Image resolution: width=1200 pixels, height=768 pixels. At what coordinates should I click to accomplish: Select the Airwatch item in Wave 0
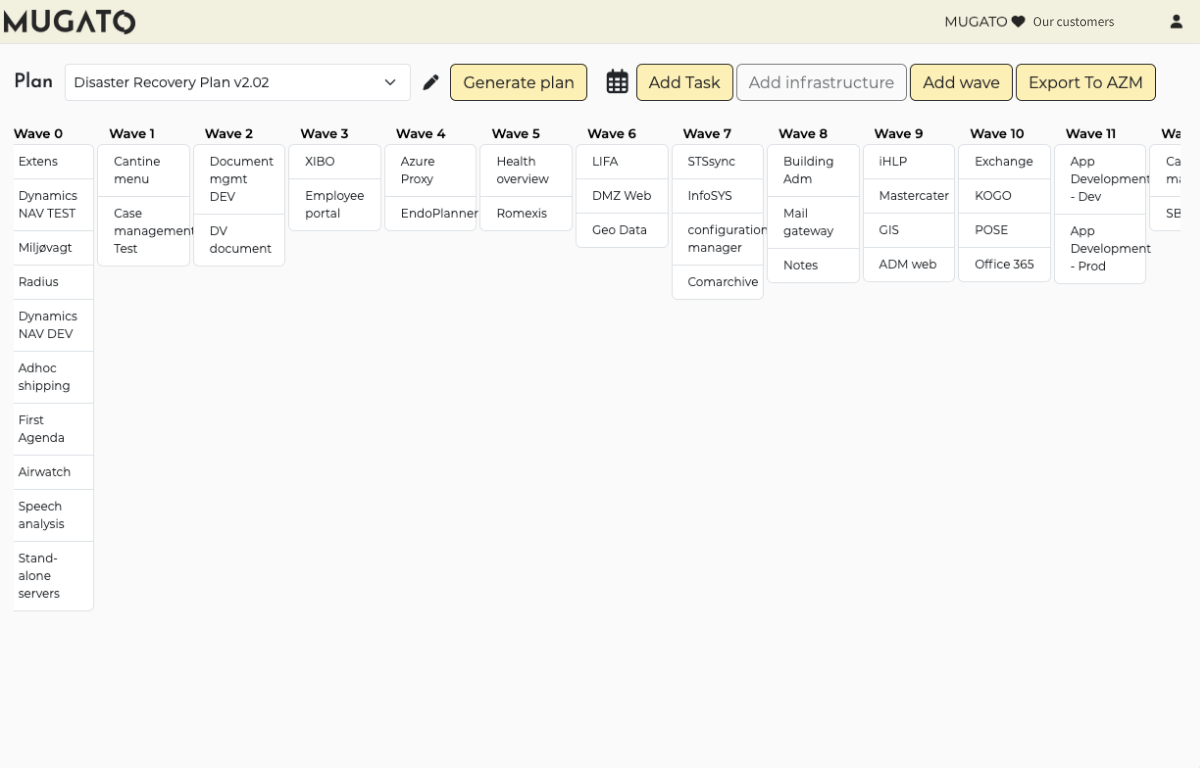tap(54, 472)
